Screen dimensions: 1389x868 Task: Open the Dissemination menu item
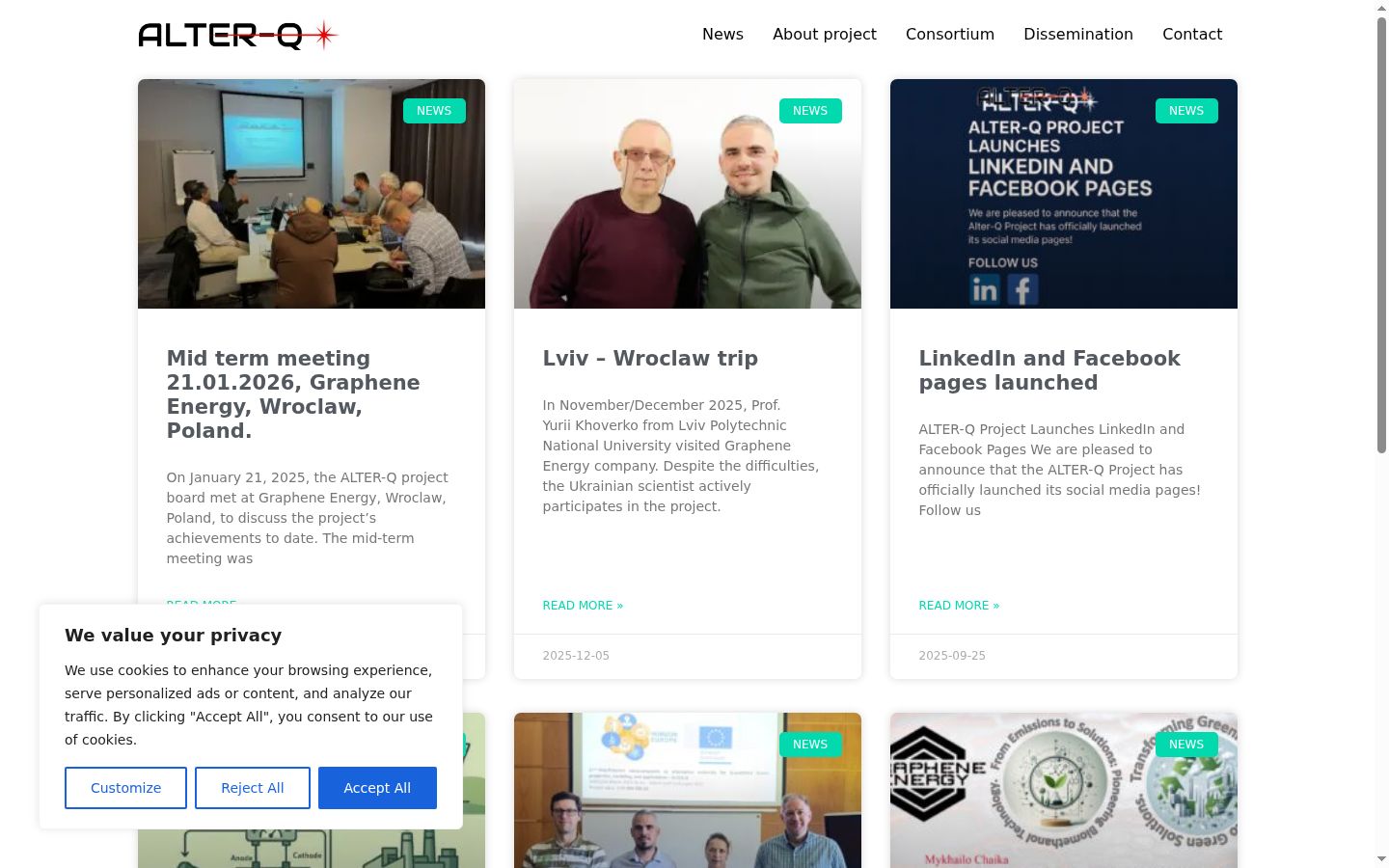click(1078, 34)
